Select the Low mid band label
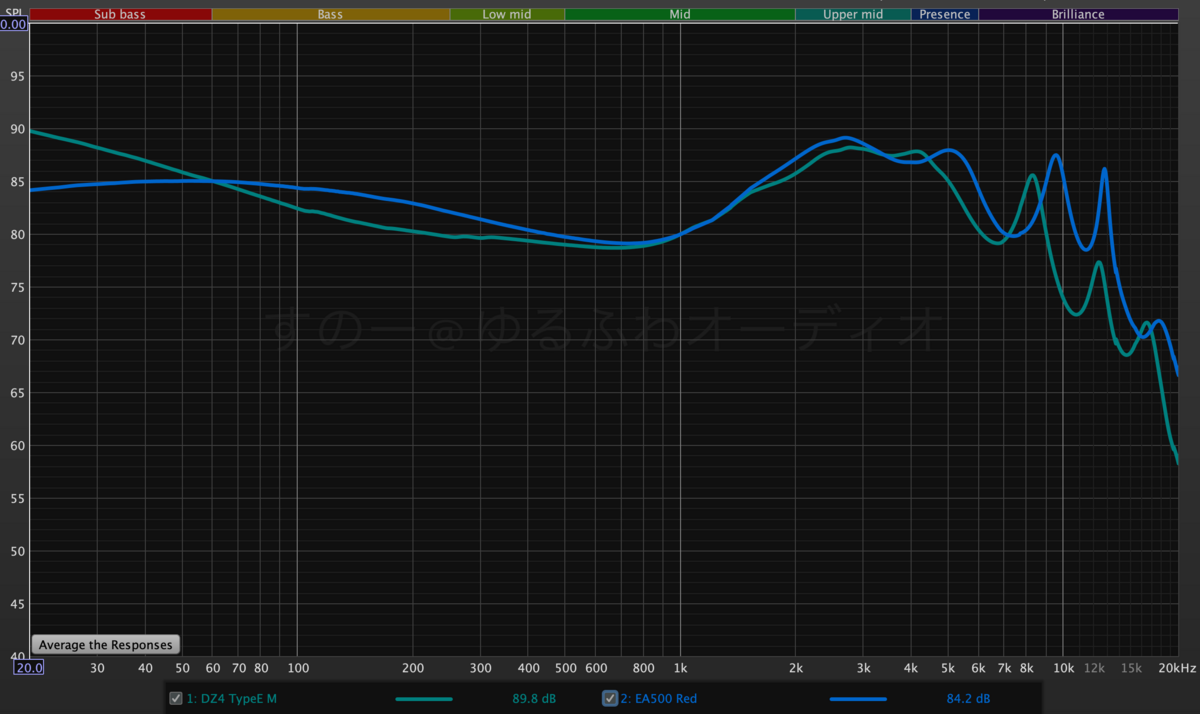This screenshot has height=714, width=1200. (507, 15)
